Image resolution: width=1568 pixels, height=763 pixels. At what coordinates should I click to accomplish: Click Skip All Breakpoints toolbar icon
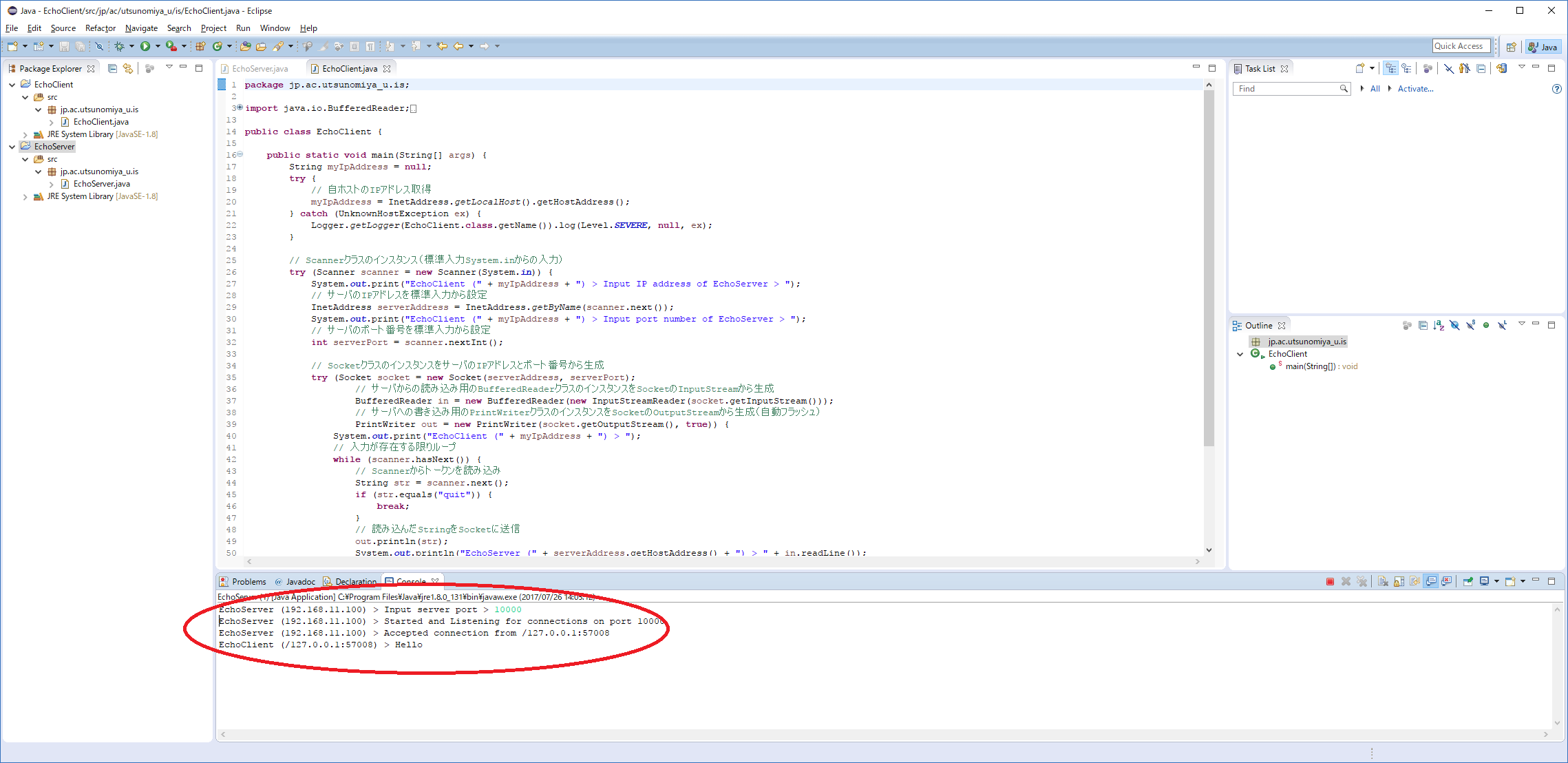click(x=99, y=46)
